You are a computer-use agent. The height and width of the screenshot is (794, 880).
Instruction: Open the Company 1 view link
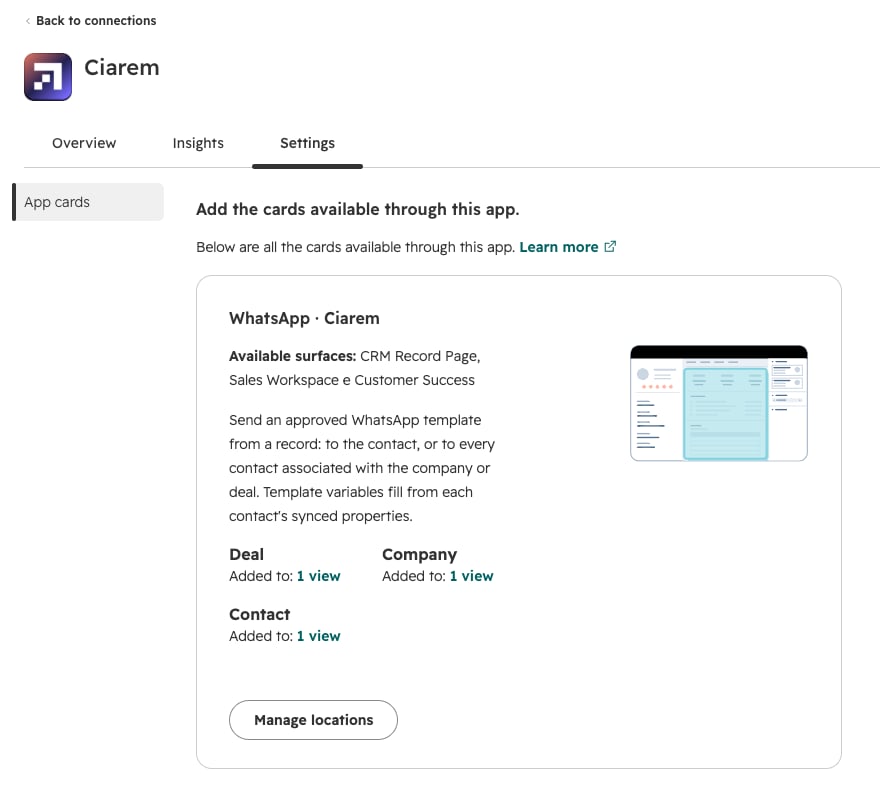(x=472, y=576)
